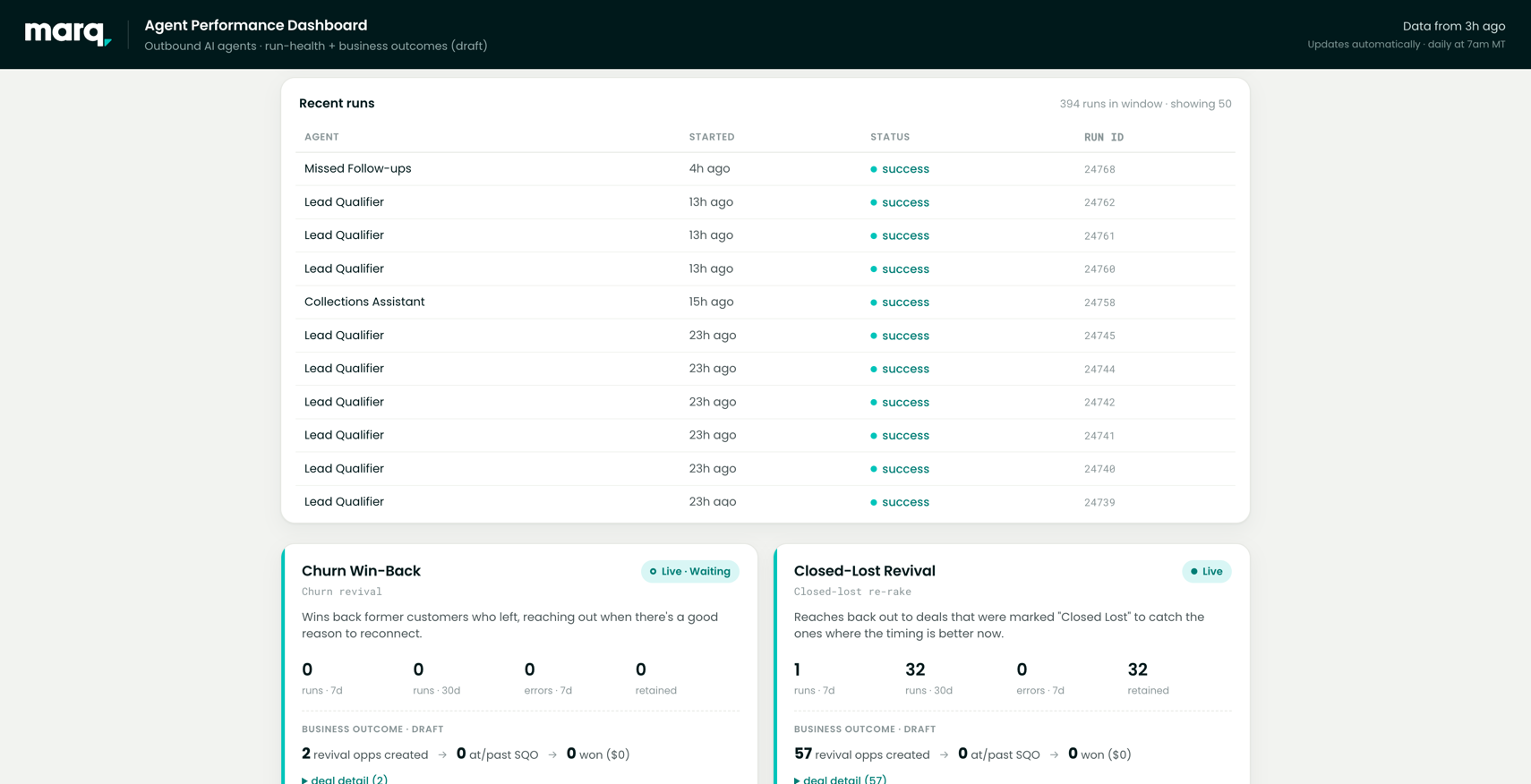Click run ID 24761
The width and height of the screenshot is (1531, 784).
(x=1099, y=236)
